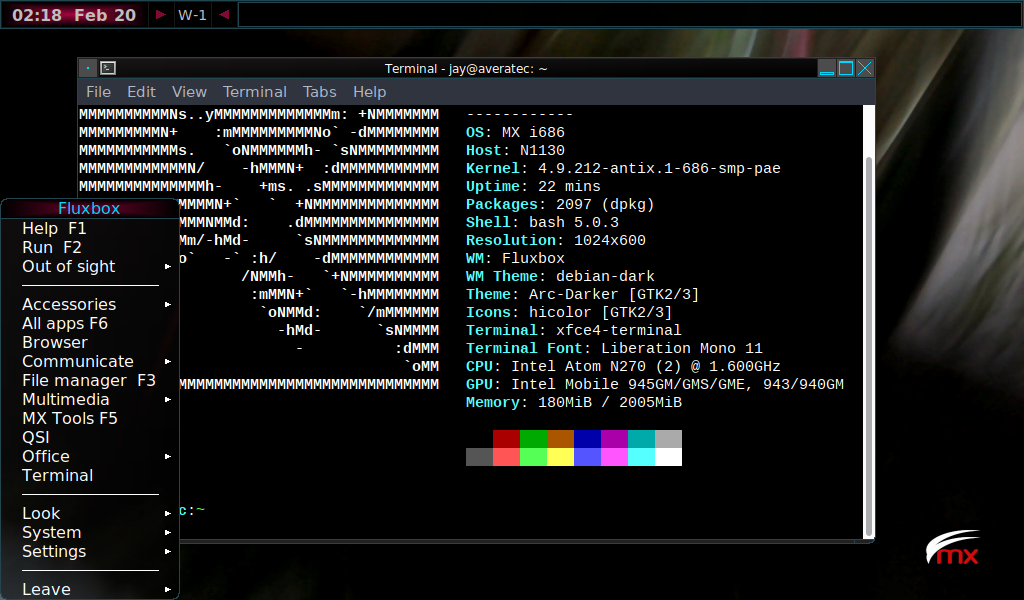Open the Edit menu in Terminal
This screenshot has height=600, width=1024.
[x=141, y=92]
